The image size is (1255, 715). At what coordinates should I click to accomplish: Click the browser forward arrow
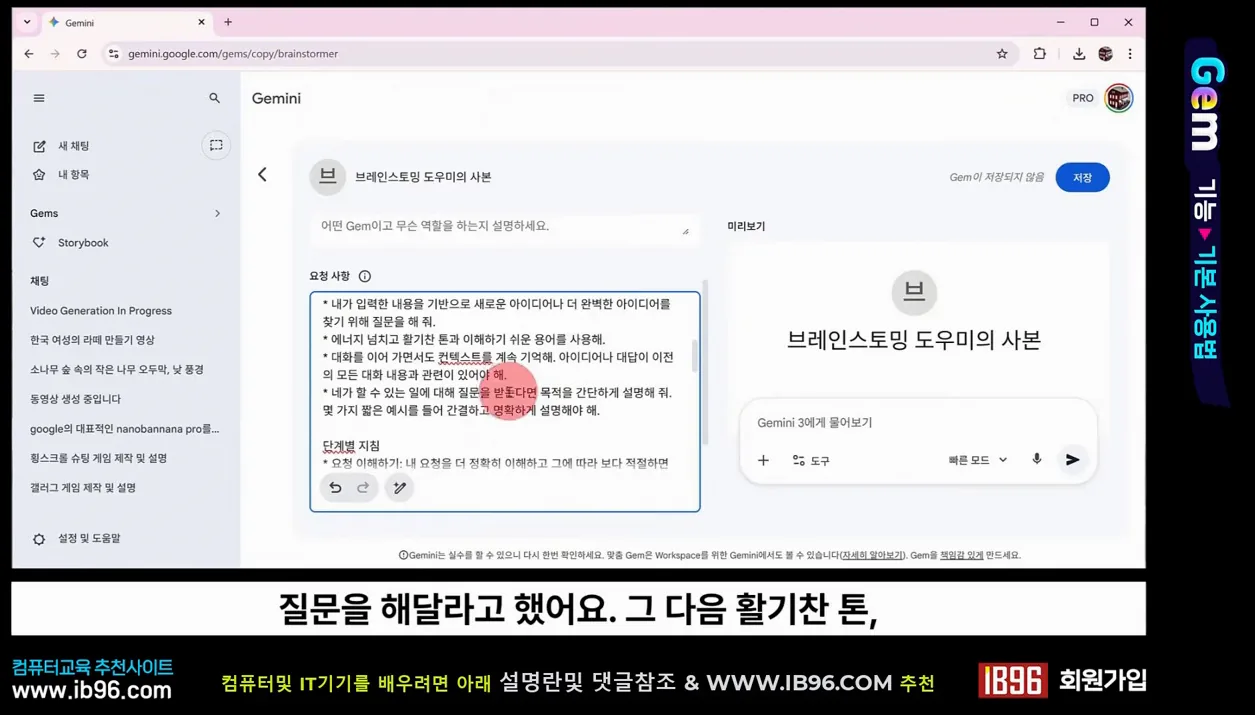55,54
